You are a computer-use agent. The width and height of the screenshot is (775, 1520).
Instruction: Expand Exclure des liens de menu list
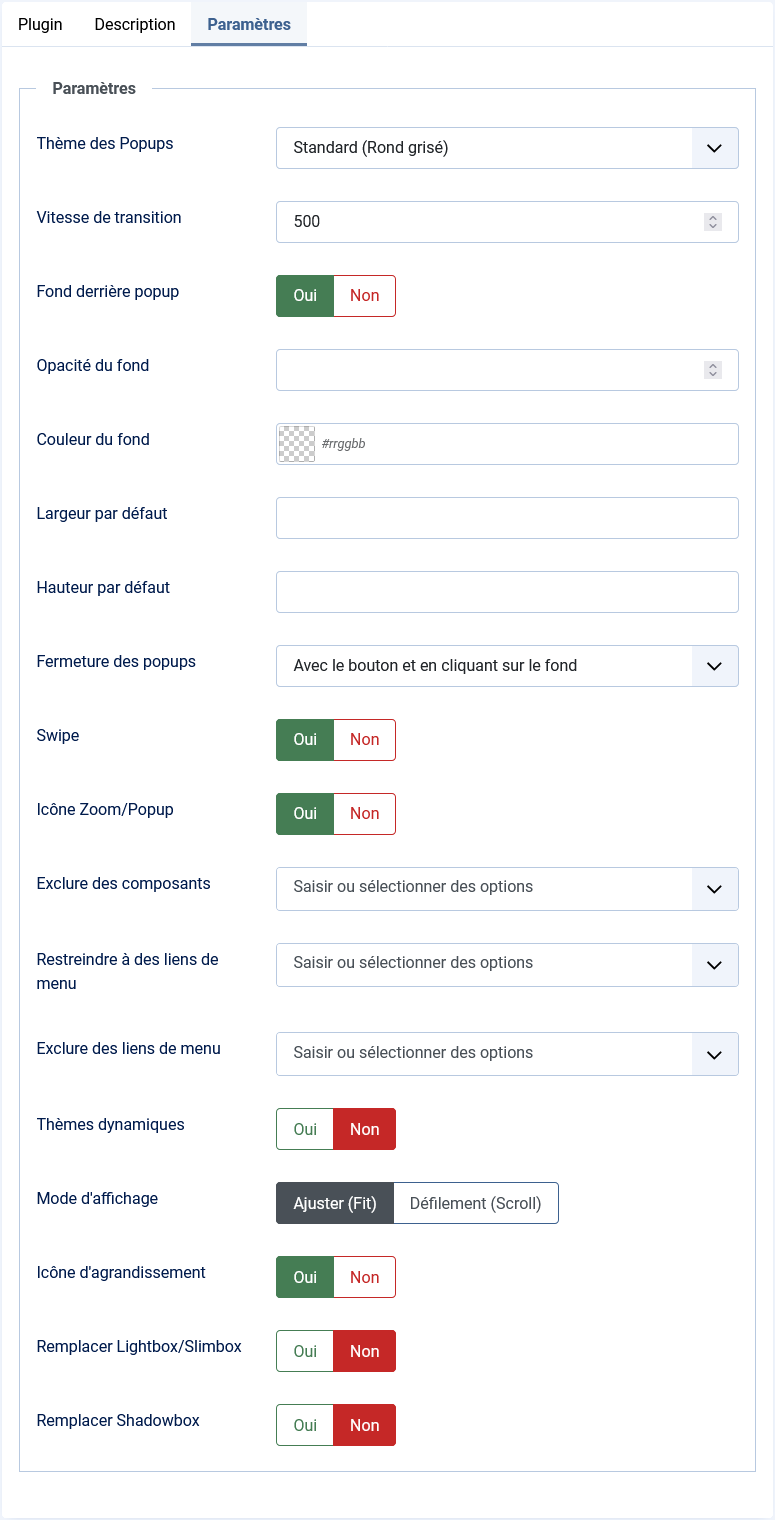714,1054
